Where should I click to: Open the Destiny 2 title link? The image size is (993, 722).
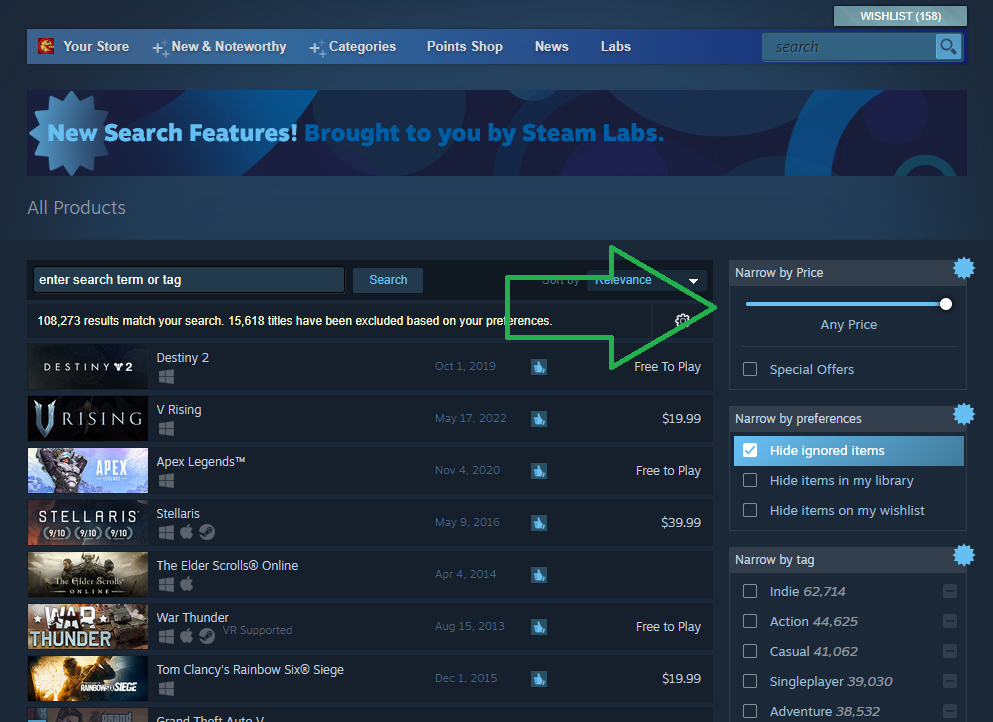click(182, 358)
